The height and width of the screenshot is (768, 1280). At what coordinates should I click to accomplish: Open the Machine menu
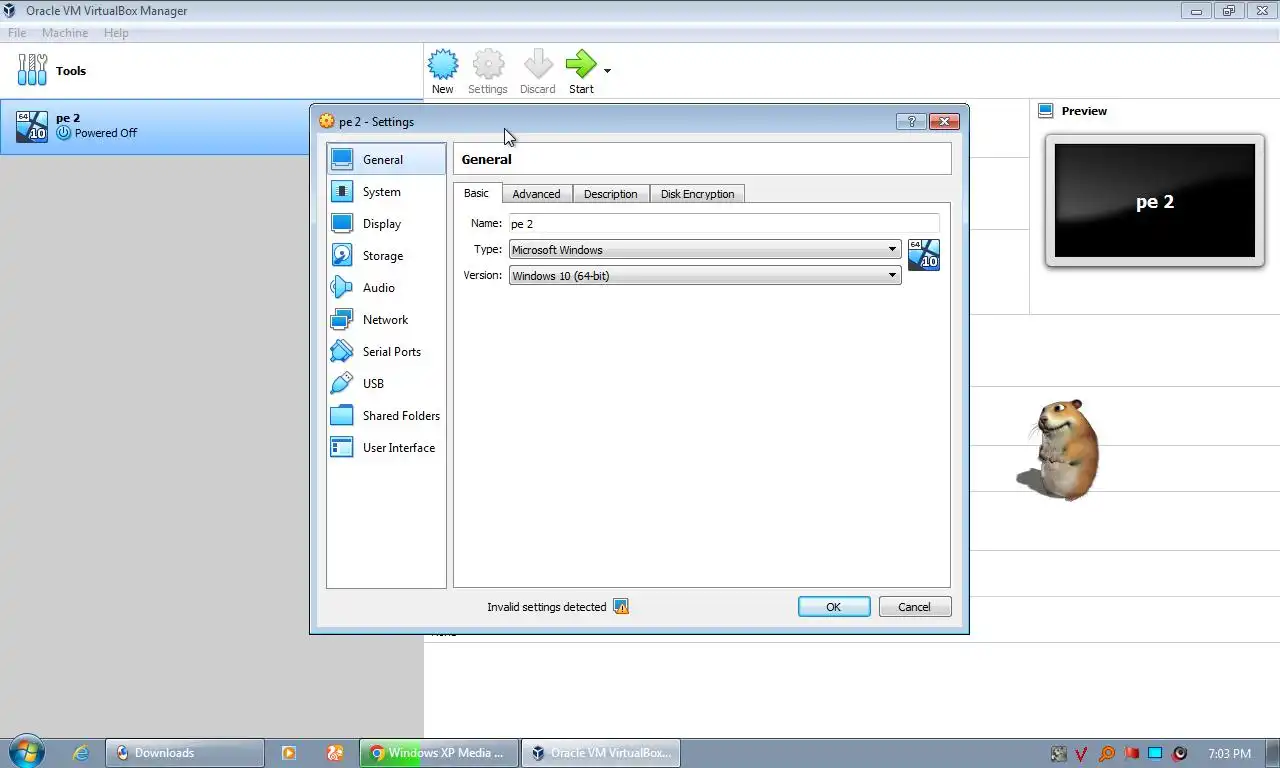(x=65, y=33)
